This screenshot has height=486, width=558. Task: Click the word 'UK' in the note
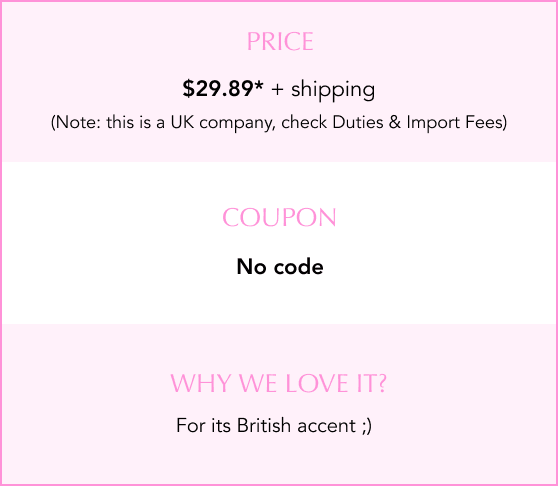point(183,122)
